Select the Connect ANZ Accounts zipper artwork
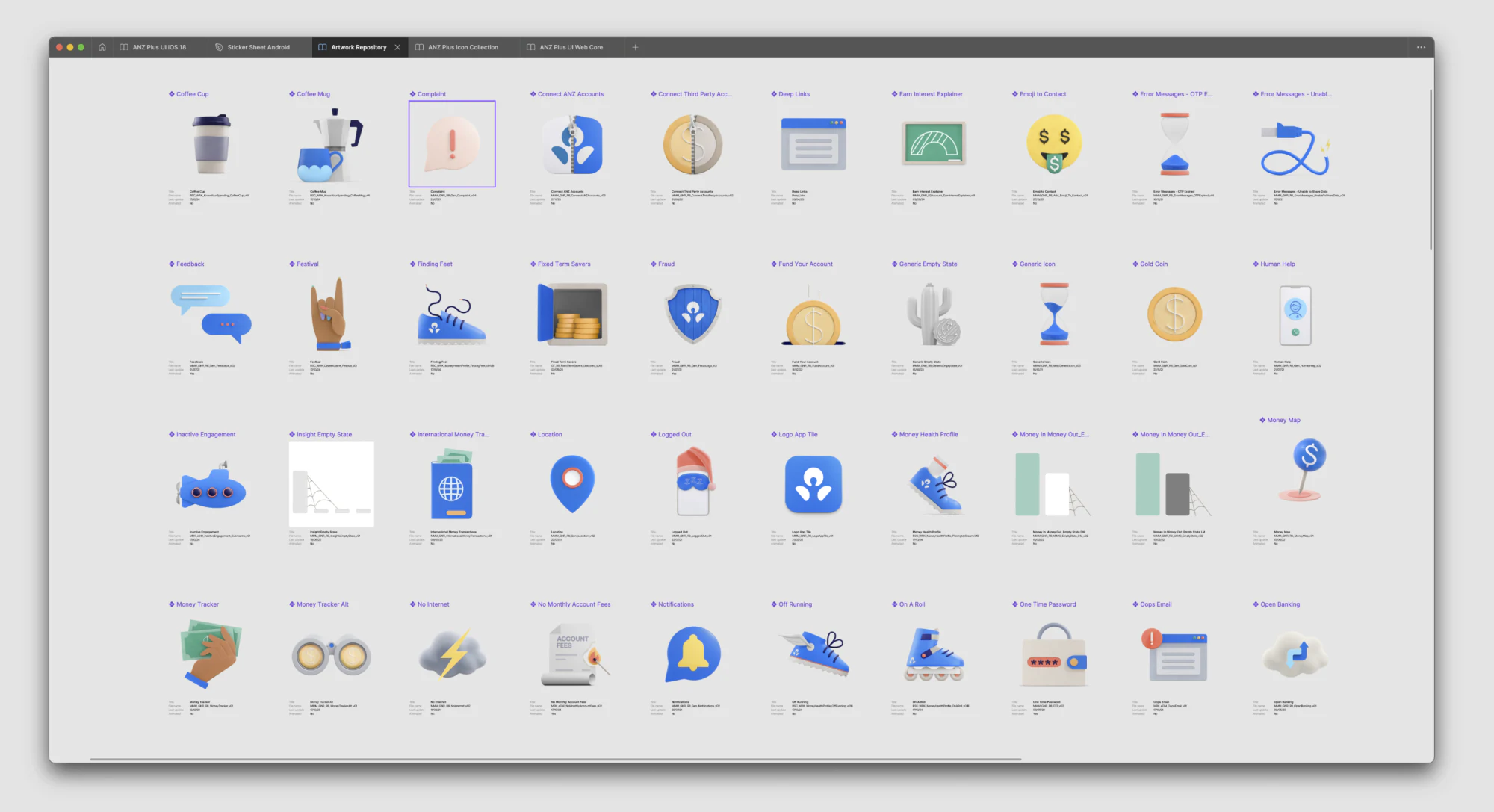 click(573, 144)
